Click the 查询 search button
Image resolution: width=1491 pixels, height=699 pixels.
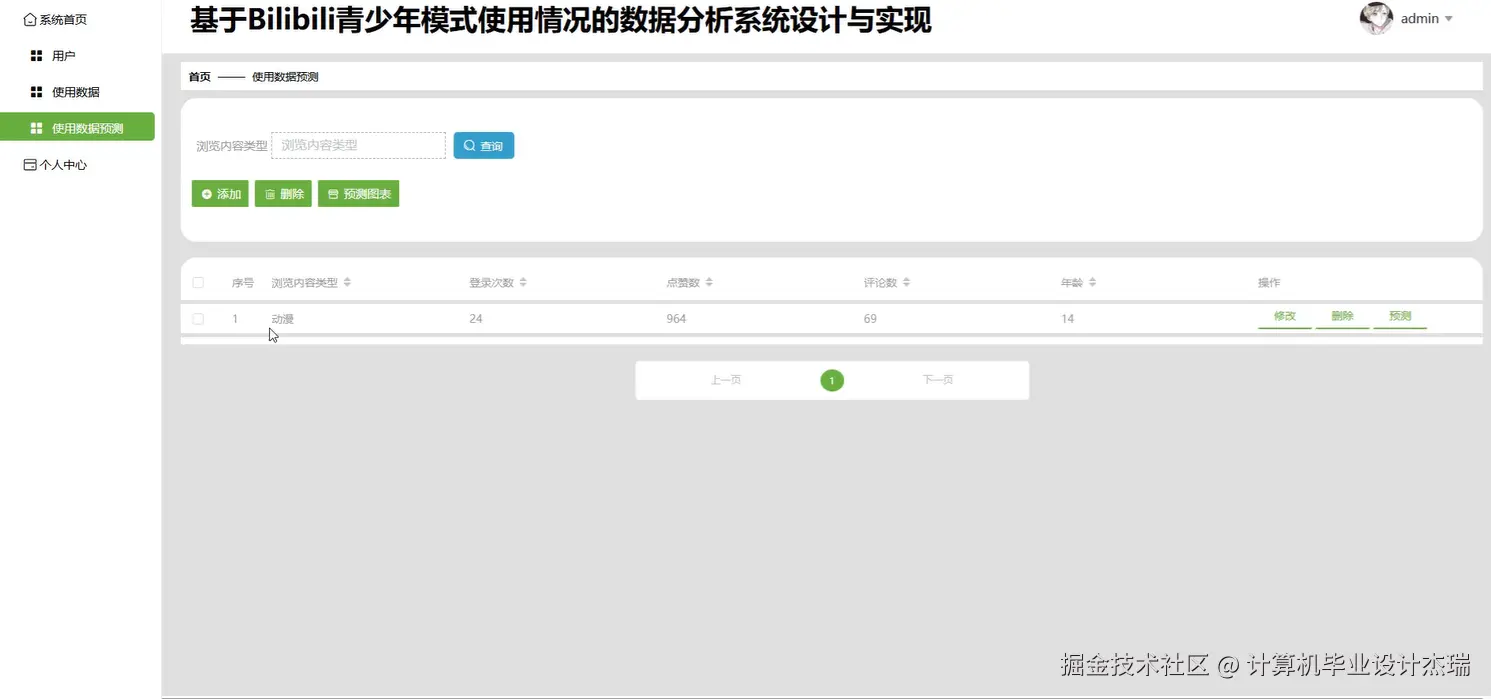click(x=484, y=146)
